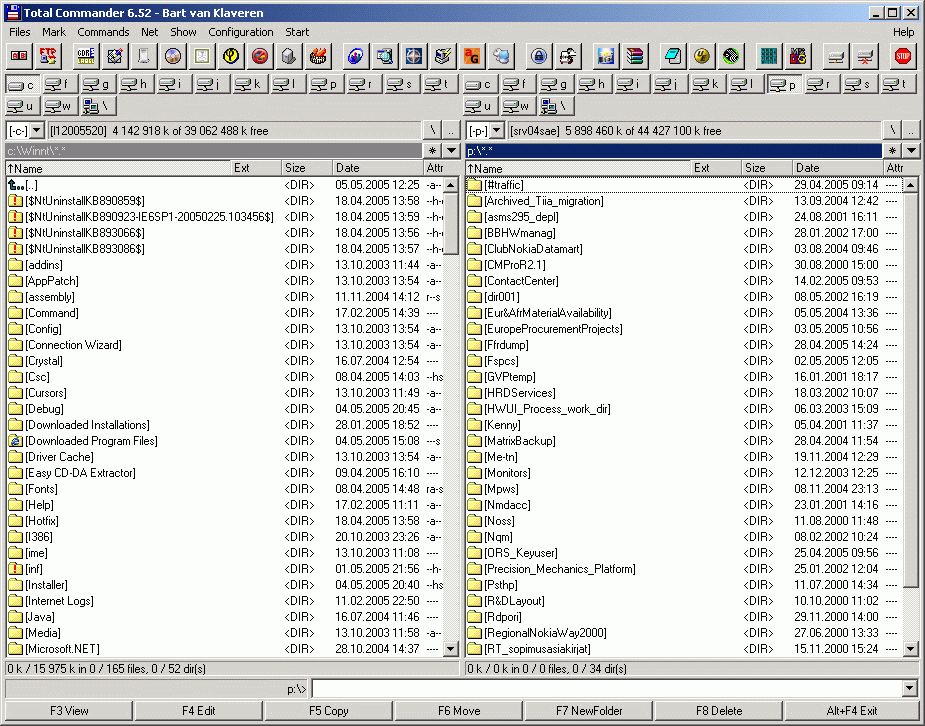
Task: Open the Files menu
Action: pyautogui.click(x=19, y=32)
